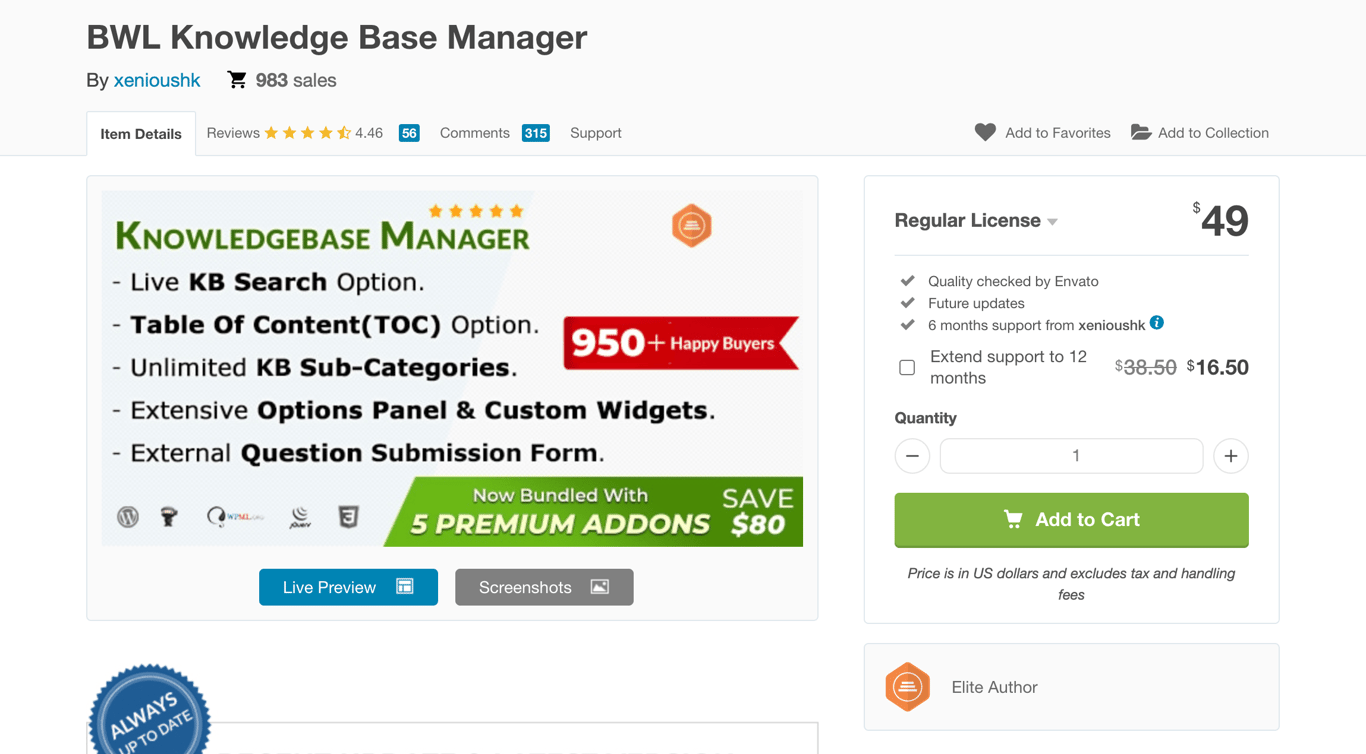1366x754 pixels.
Task: Enable the extend support to 12 months checkbox
Action: click(x=907, y=367)
